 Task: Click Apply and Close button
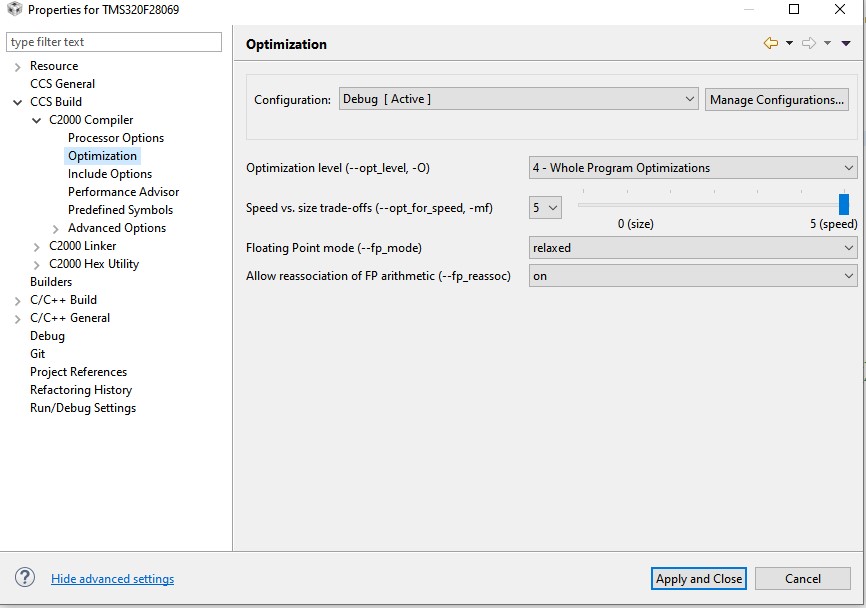pos(699,579)
